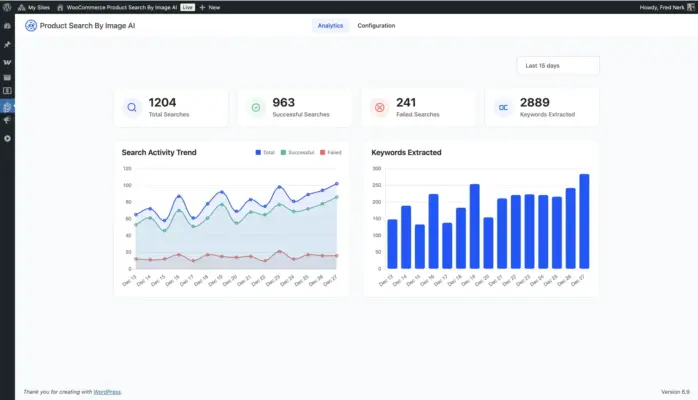Viewport: 698px width, 400px height.
Task: Open the Dashboard sidebar icon
Action: [7, 26]
